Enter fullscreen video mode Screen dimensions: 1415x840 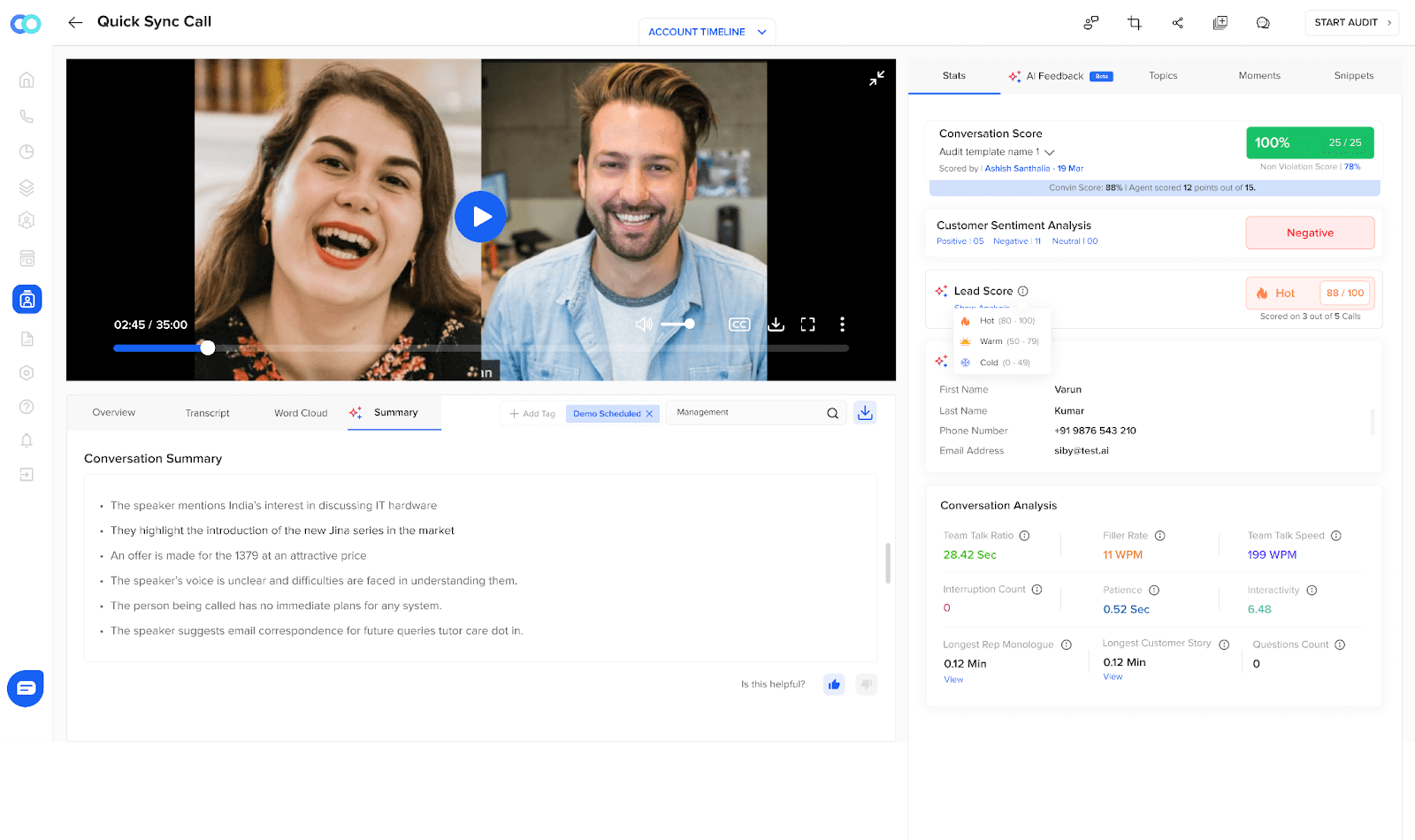click(807, 325)
